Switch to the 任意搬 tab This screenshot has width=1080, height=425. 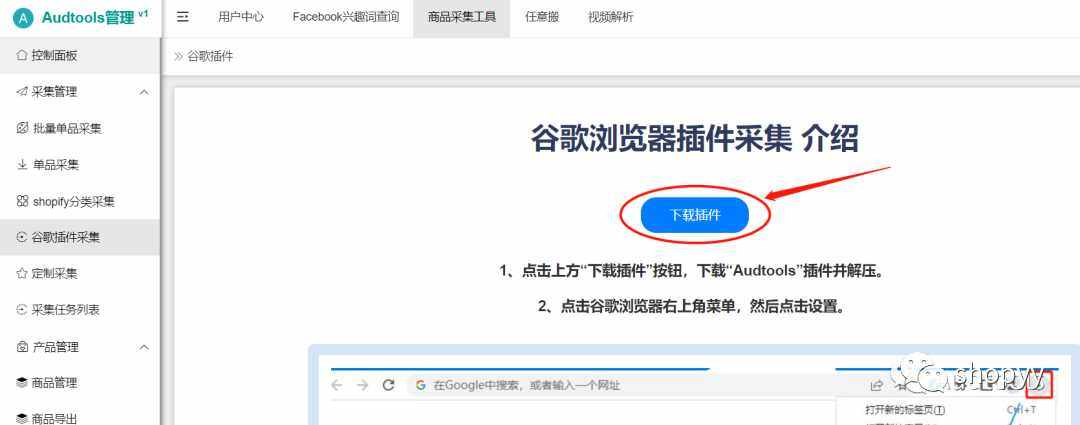(x=541, y=17)
